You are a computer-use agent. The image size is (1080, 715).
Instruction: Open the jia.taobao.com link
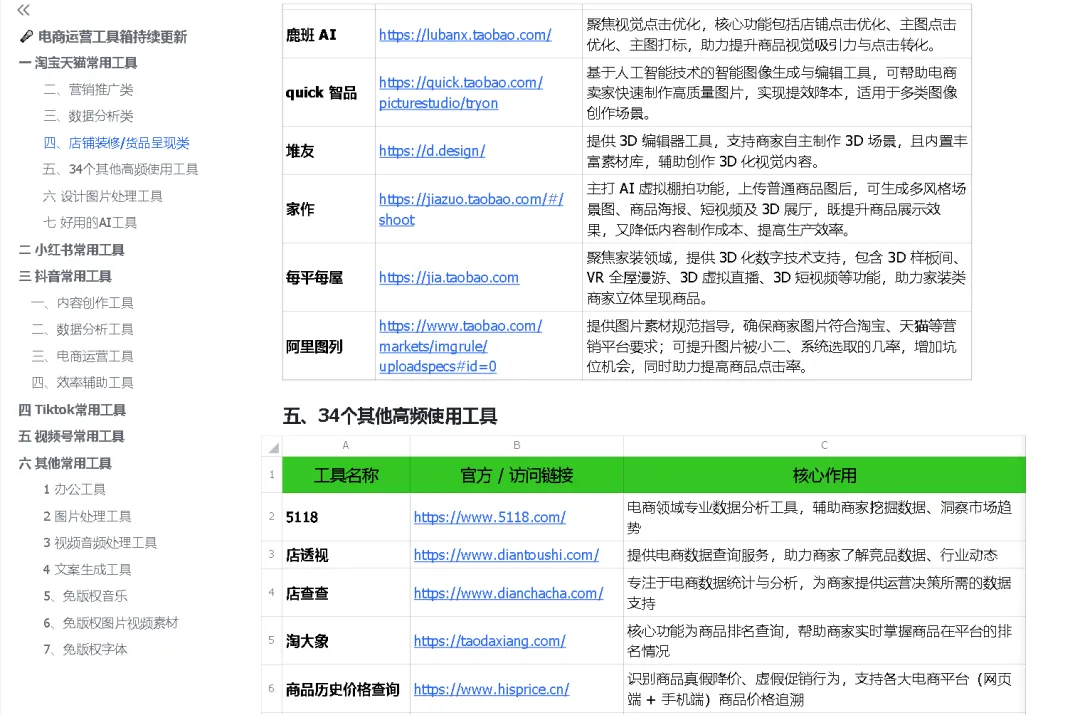449,278
